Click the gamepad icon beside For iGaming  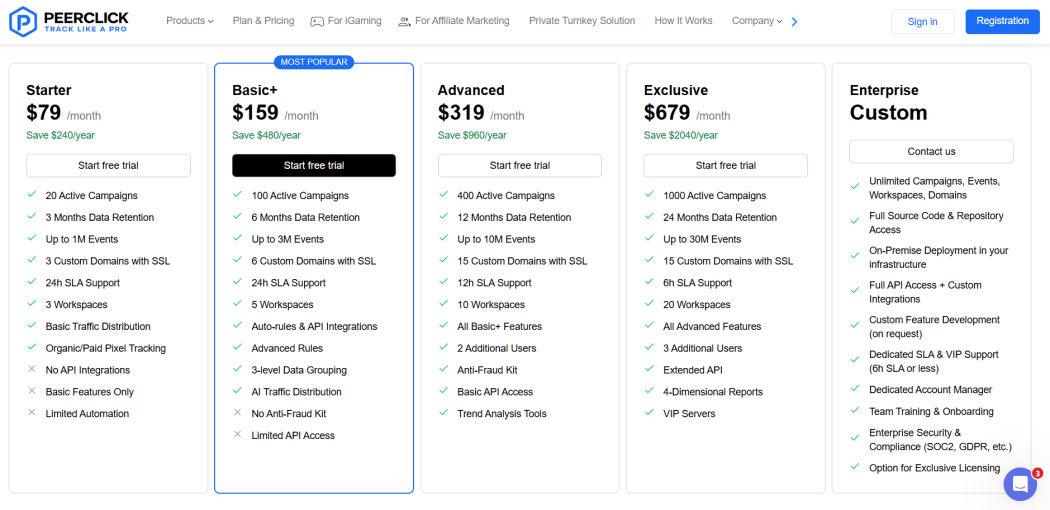click(317, 21)
